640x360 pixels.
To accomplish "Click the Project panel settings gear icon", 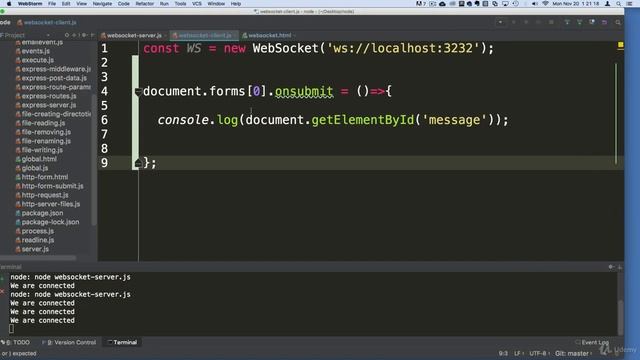I will (84, 36).
